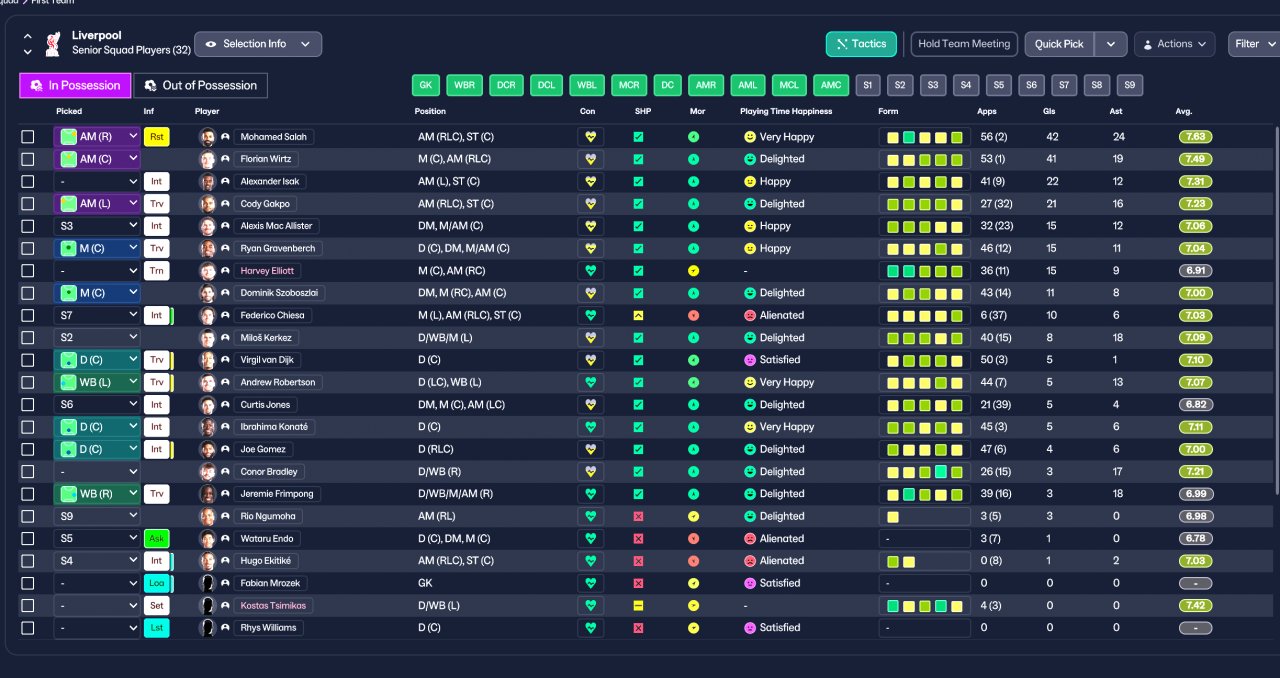Check the box next to Curtis Jones
Image resolution: width=1280 pixels, height=678 pixels.
(x=28, y=405)
